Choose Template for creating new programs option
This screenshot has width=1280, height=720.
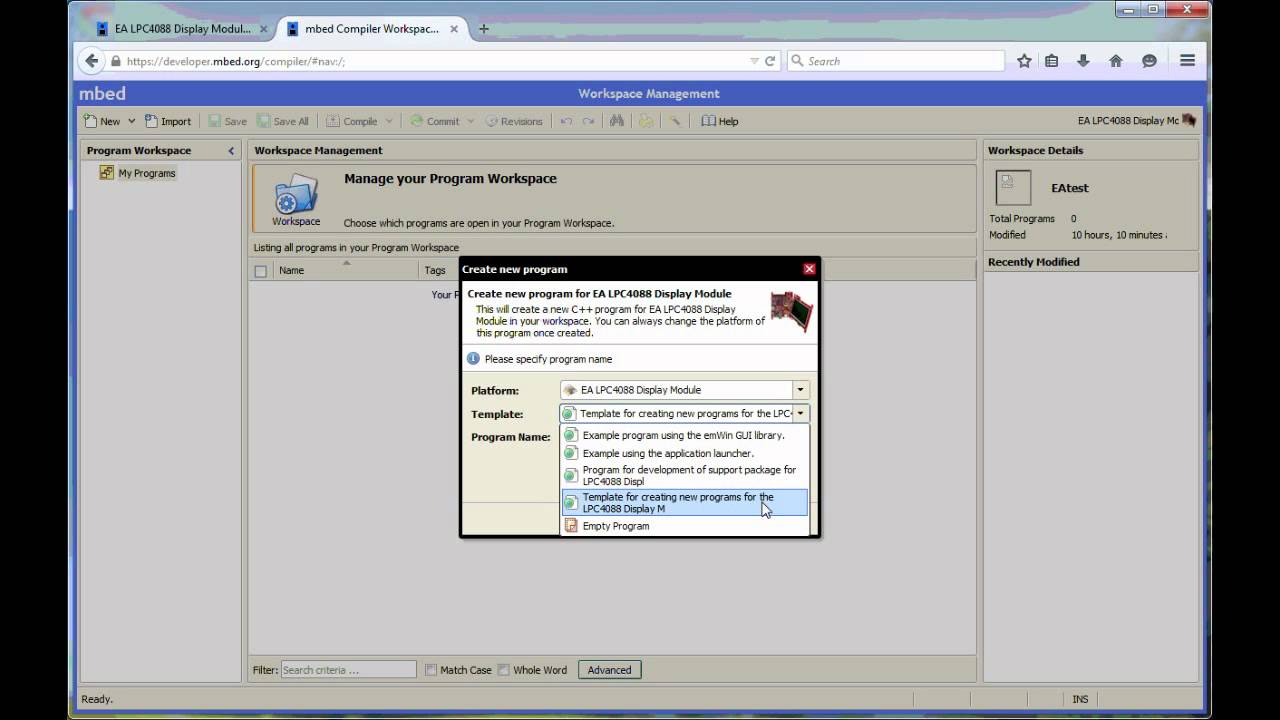click(685, 503)
